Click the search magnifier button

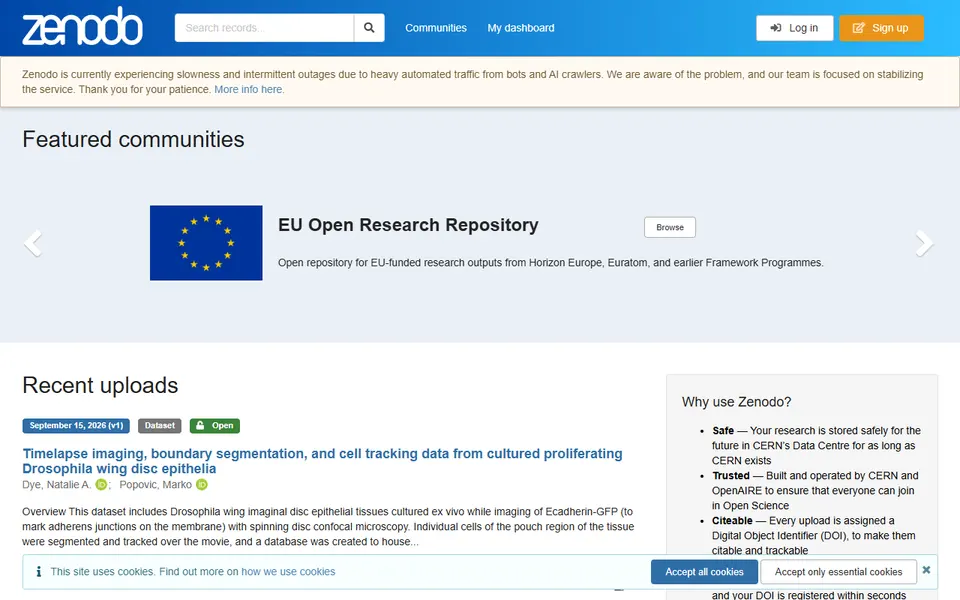click(x=369, y=28)
